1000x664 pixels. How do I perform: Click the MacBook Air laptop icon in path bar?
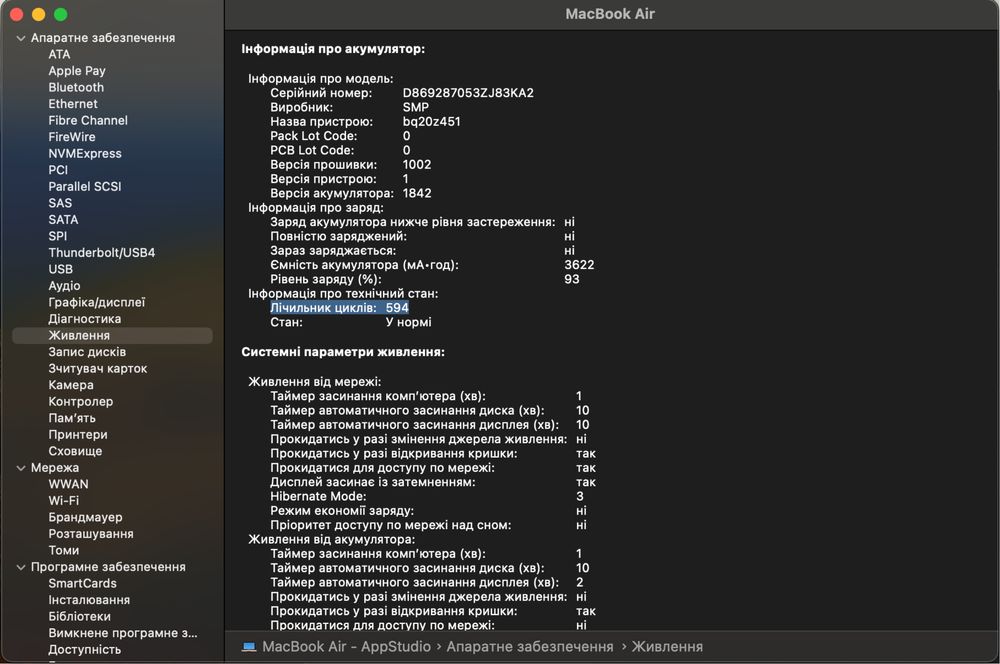coord(249,647)
